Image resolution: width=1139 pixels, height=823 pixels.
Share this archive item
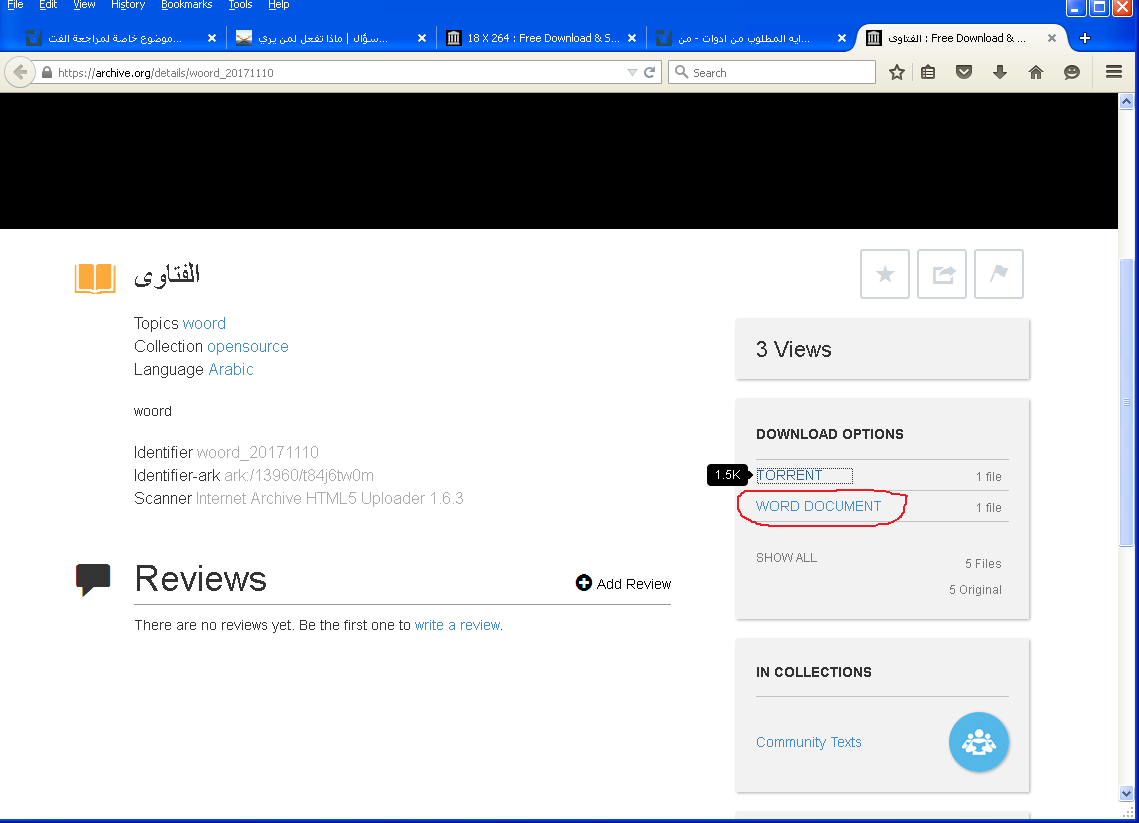pos(942,274)
